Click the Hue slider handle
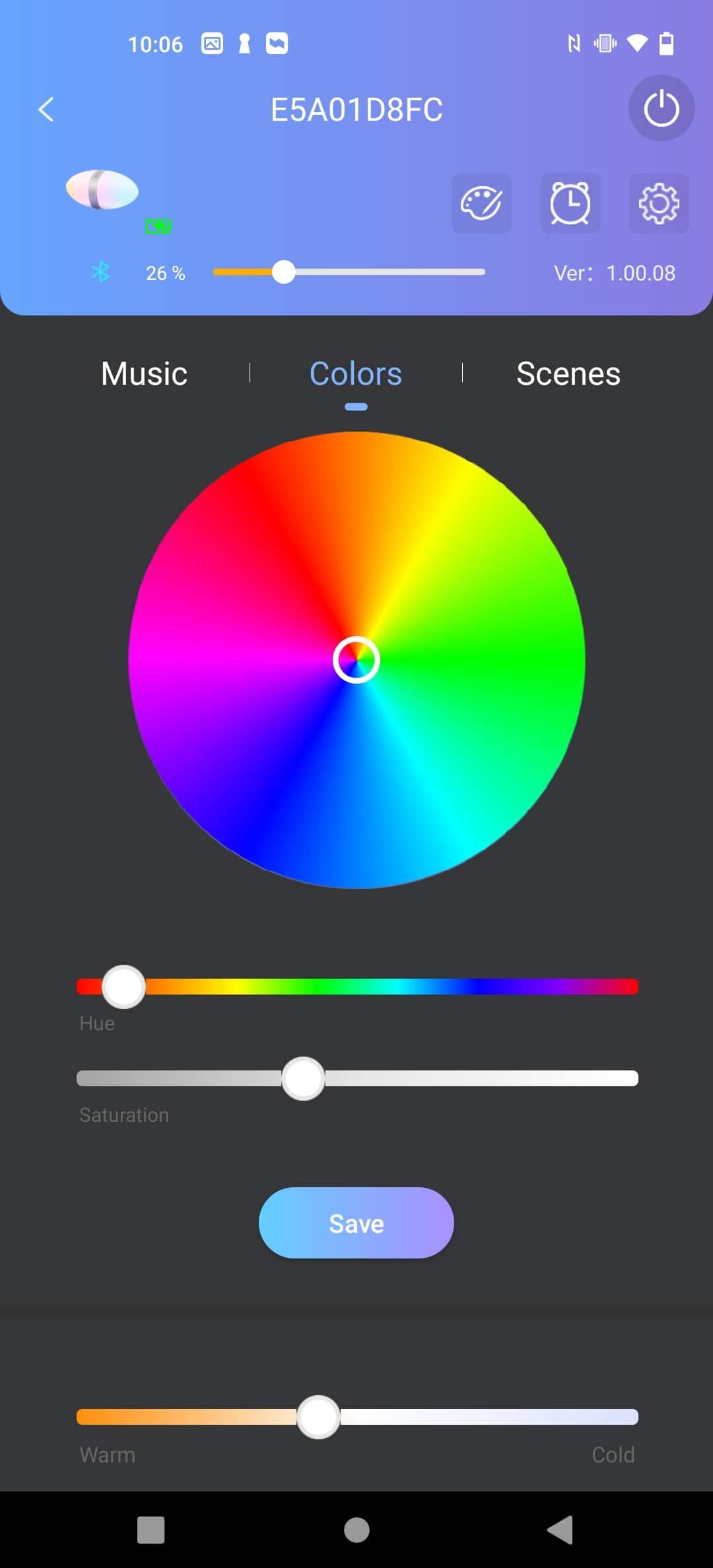The image size is (713, 1568). pyautogui.click(x=123, y=987)
